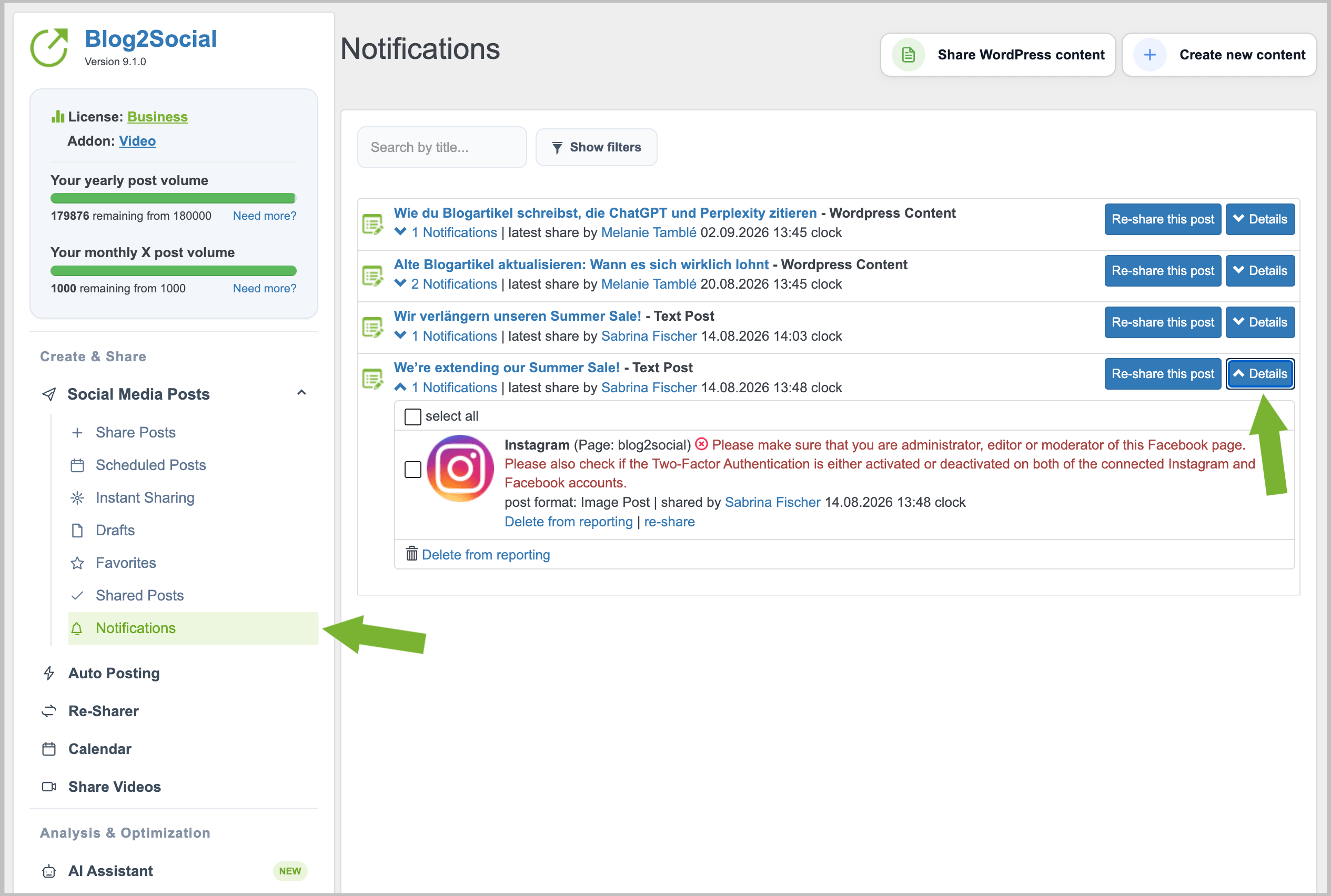
Task: Click Need more? under yearly post volume
Action: tap(264, 216)
